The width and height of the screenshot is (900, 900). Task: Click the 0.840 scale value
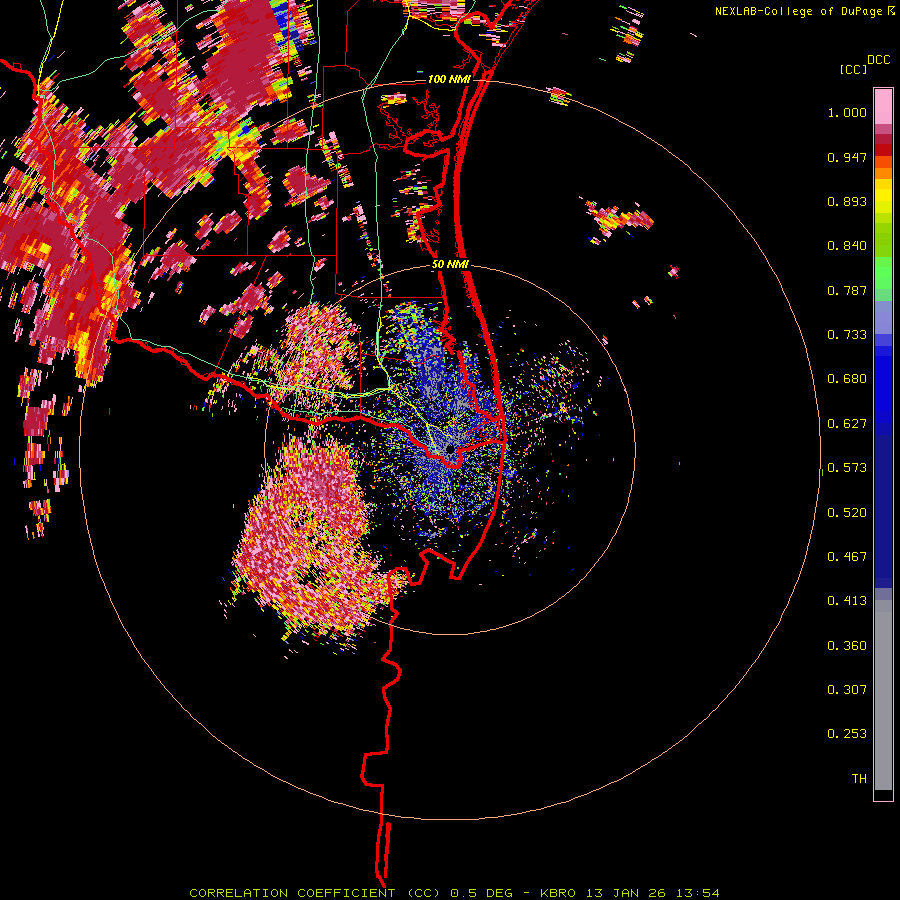(x=847, y=246)
